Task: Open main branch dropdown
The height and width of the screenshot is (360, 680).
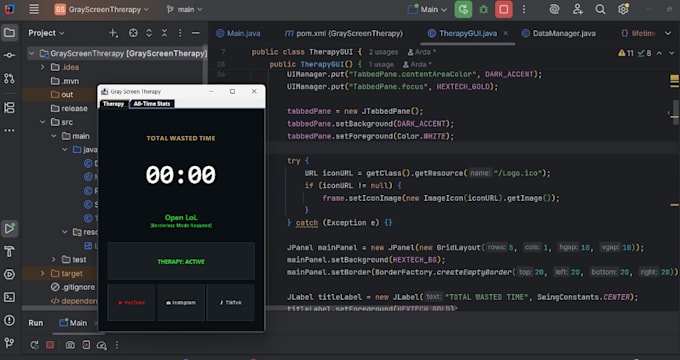Action: pos(185,9)
